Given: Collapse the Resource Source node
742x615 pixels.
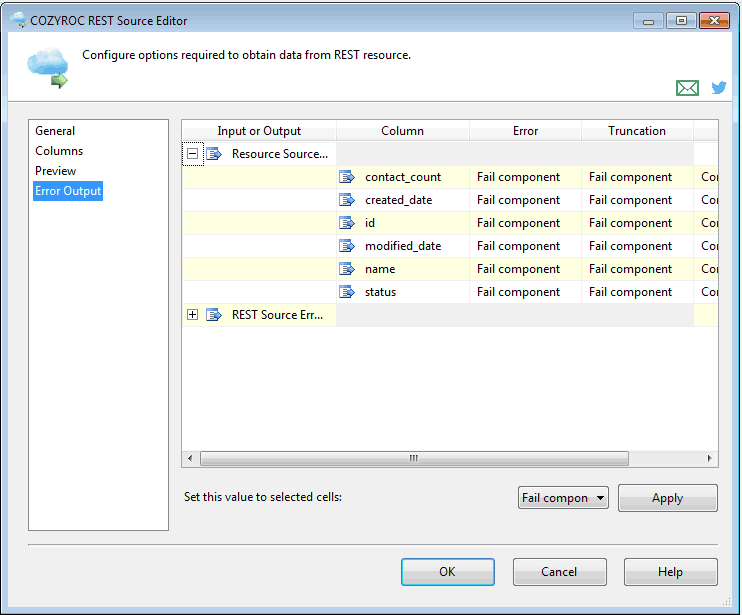Looking at the screenshot, I should pyautogui.click(x=193, y=154).
